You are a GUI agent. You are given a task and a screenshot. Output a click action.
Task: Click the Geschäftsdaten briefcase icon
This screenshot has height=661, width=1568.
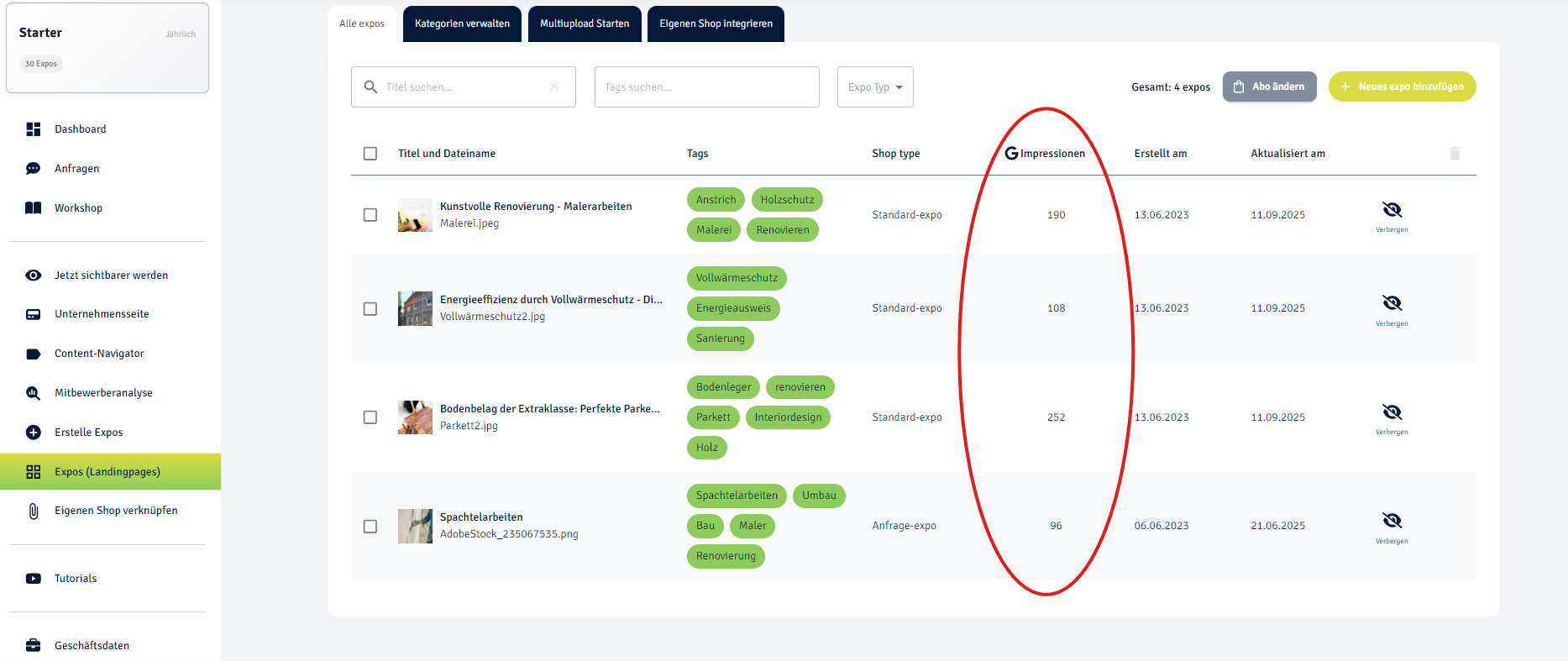[x=34, y=646]
